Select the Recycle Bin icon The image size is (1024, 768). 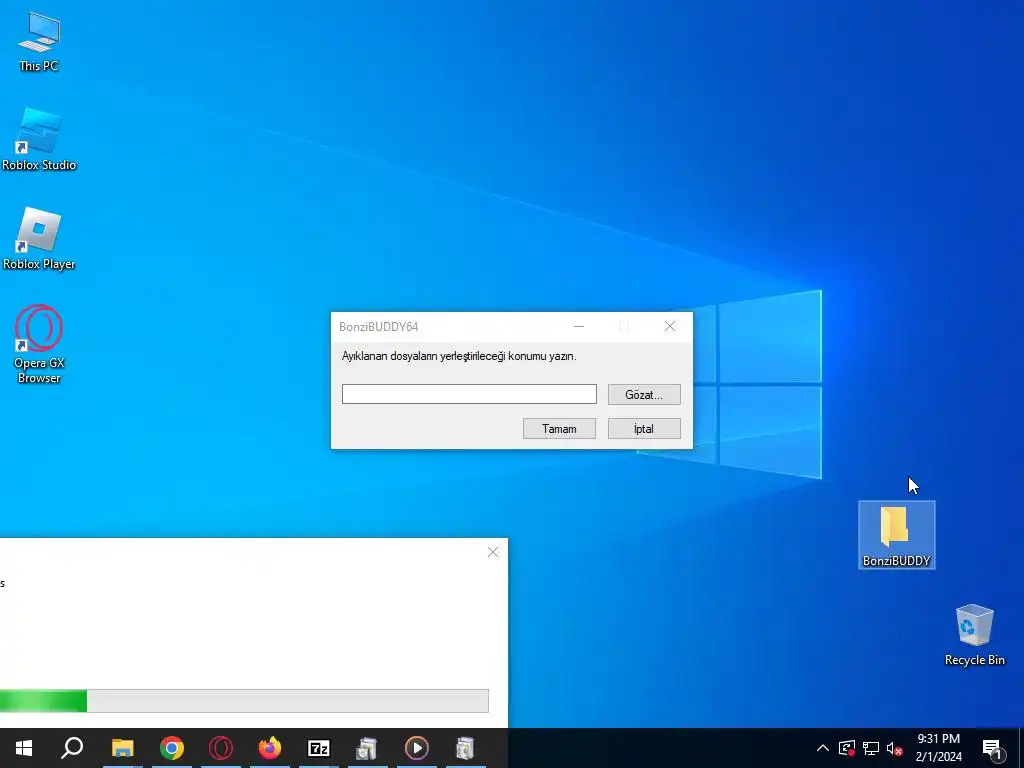(x=974, y=634)
